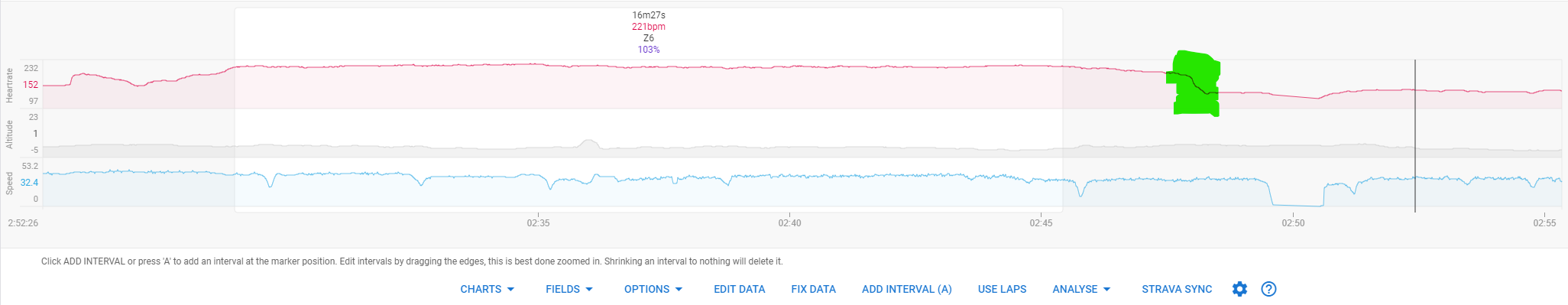
Task: Click the 02:35 time axis label
Action: coord(538,223)
